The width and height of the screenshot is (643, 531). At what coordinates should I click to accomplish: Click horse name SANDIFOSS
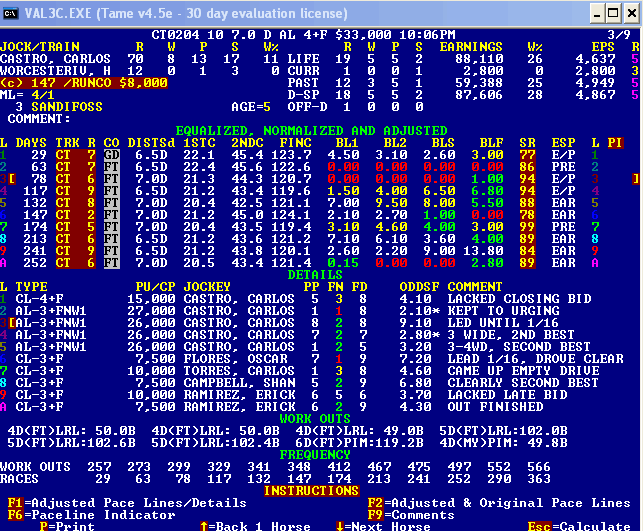[x=67, y=107]
